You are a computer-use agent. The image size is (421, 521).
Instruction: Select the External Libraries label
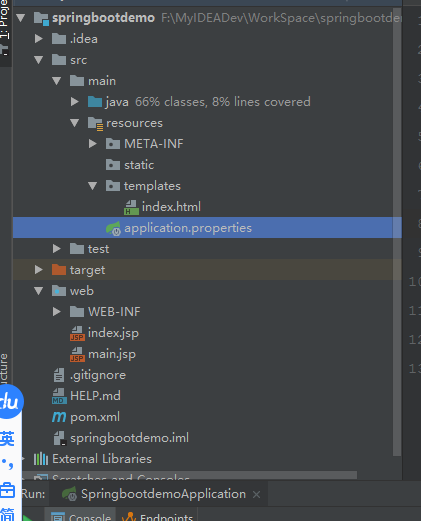pos(102,459)
